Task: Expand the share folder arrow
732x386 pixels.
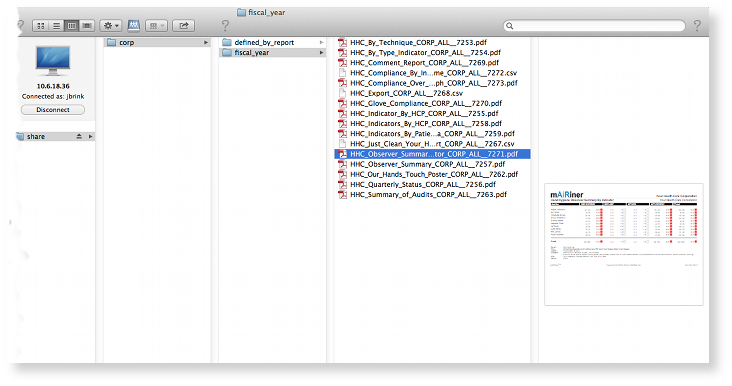Action: pos(90,136)
